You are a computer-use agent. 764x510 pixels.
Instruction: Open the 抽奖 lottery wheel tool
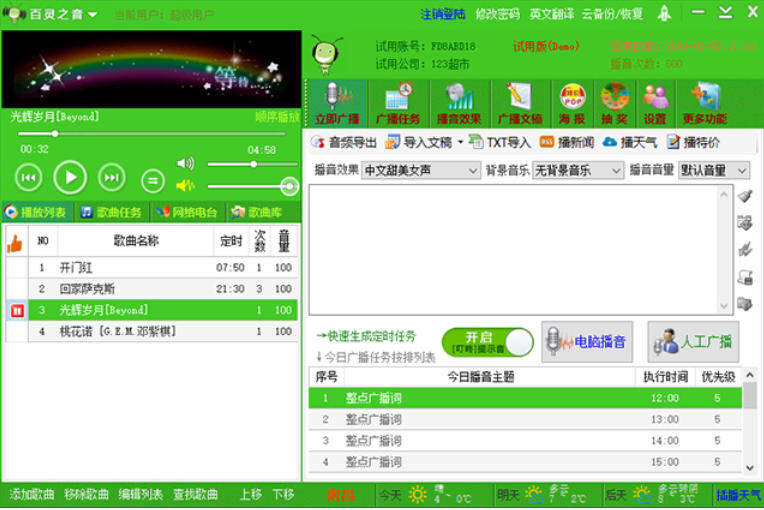tap(614, 103)
